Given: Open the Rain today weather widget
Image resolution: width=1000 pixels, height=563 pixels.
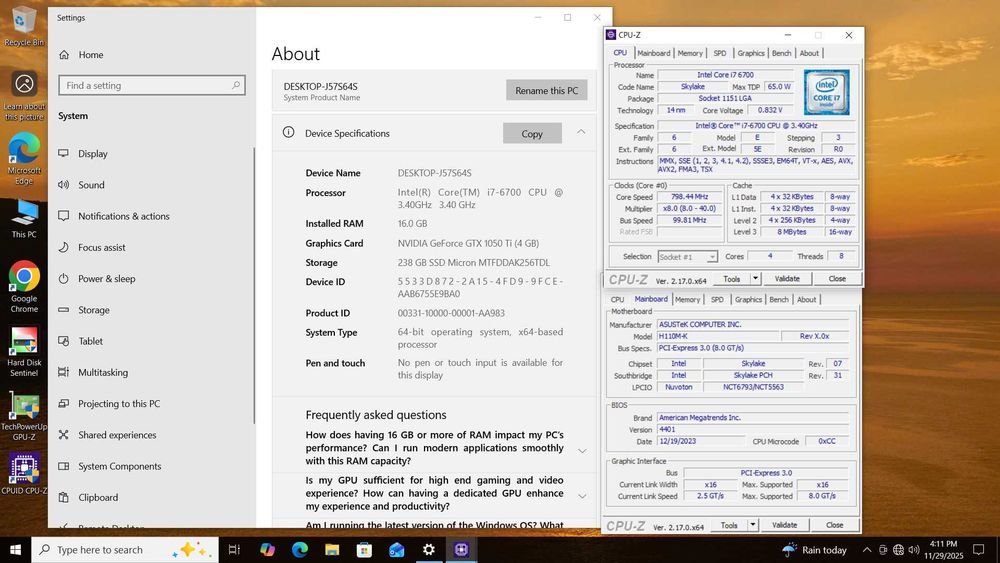Looking at the screenshot, I should pyautogui.click(x=814, y=550).
